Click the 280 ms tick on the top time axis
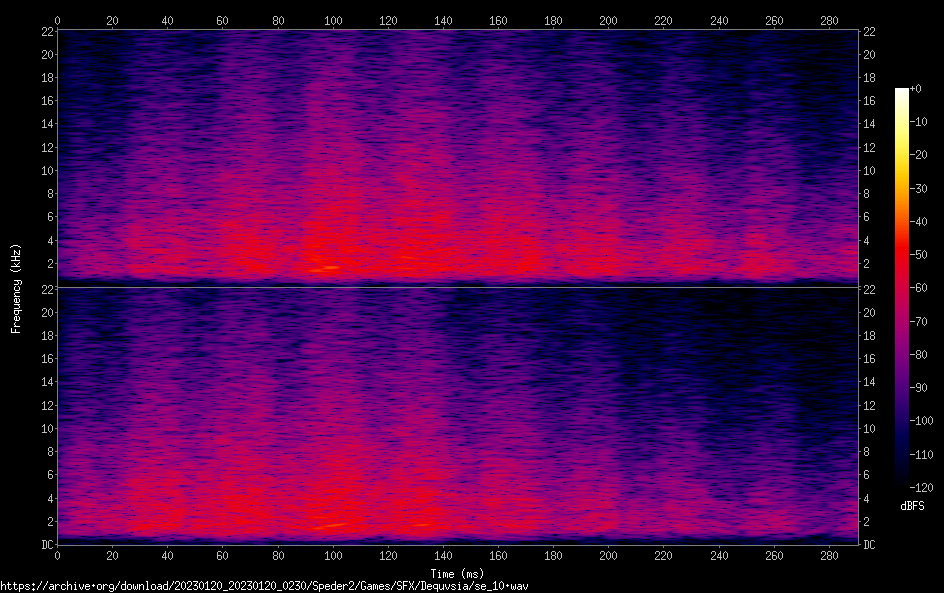Screen dimensions: 944x593 coord(828,20)
